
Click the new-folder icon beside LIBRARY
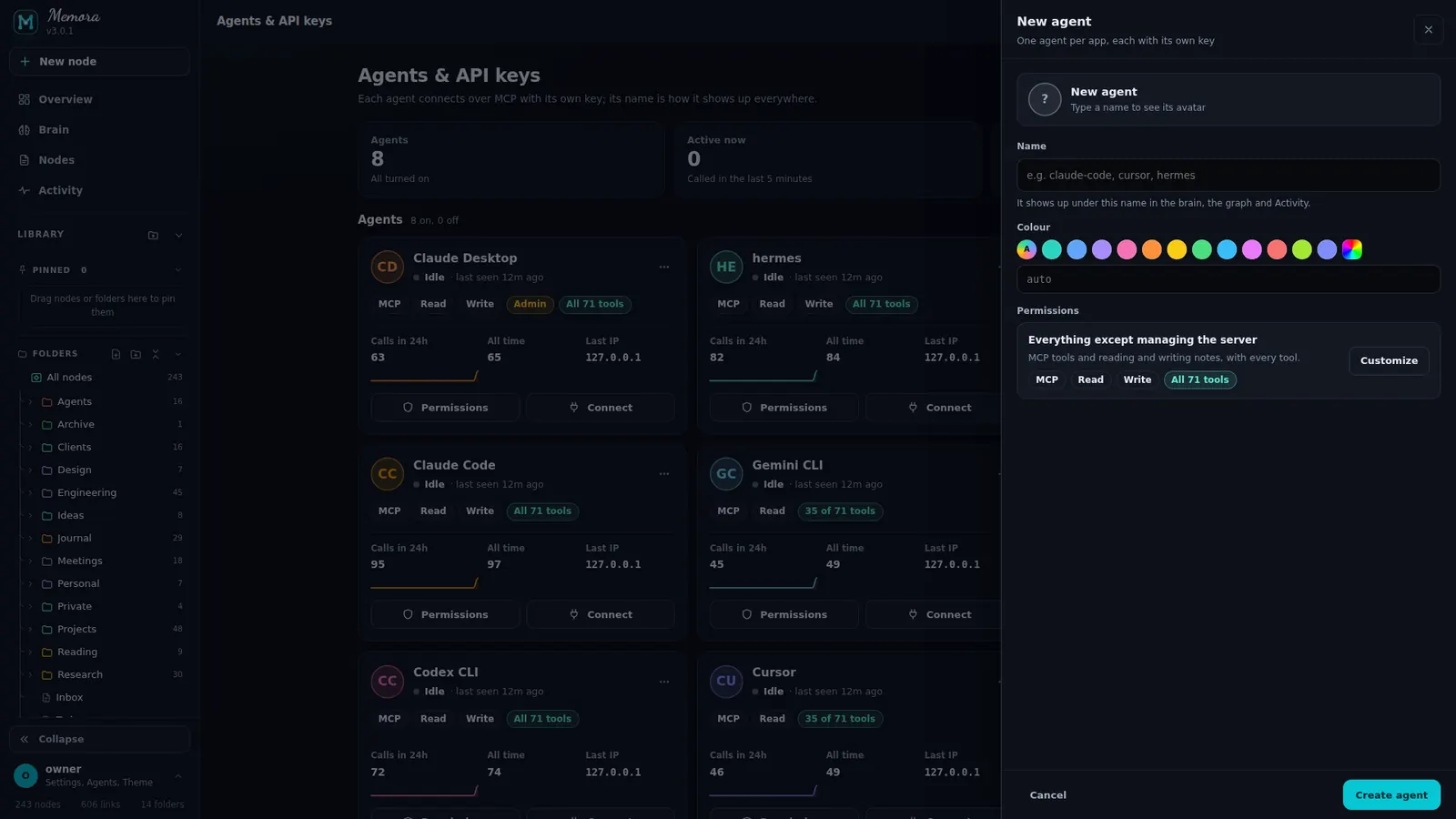[x=153, y=235]
